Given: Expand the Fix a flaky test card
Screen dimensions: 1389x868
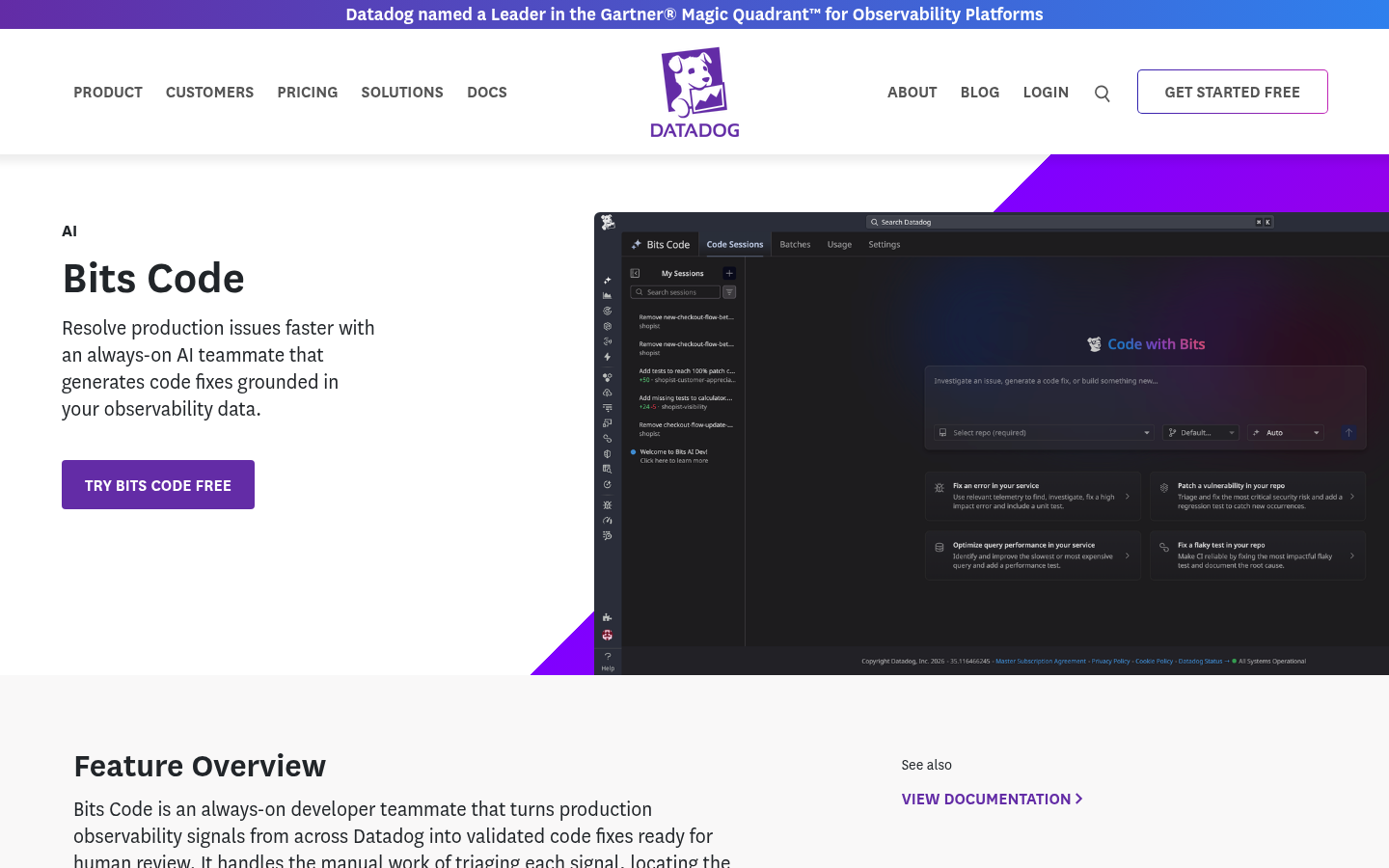Looking at the screenshot, I should [x=1258, y=556].
